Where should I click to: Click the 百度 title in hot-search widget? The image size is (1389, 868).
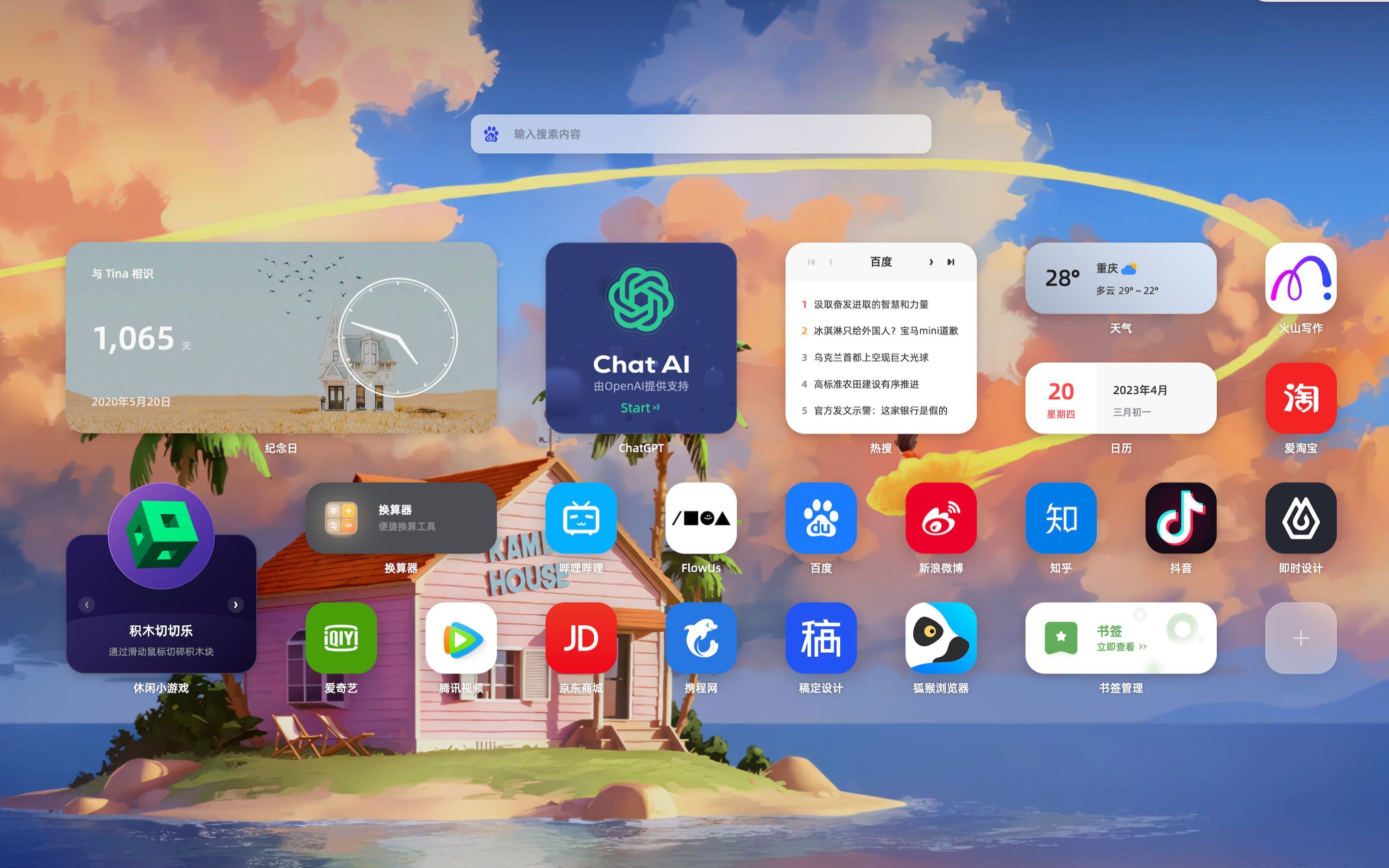[880, 262]
